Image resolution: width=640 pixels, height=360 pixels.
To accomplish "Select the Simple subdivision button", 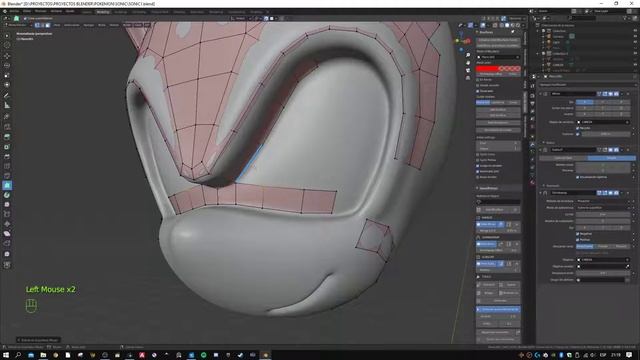I will (611, 158).
